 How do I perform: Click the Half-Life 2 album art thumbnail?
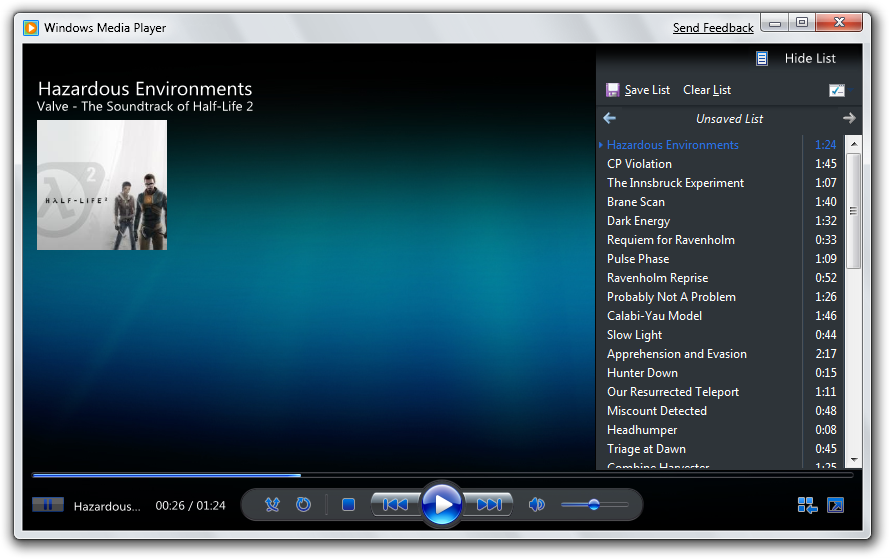point(102,185)
